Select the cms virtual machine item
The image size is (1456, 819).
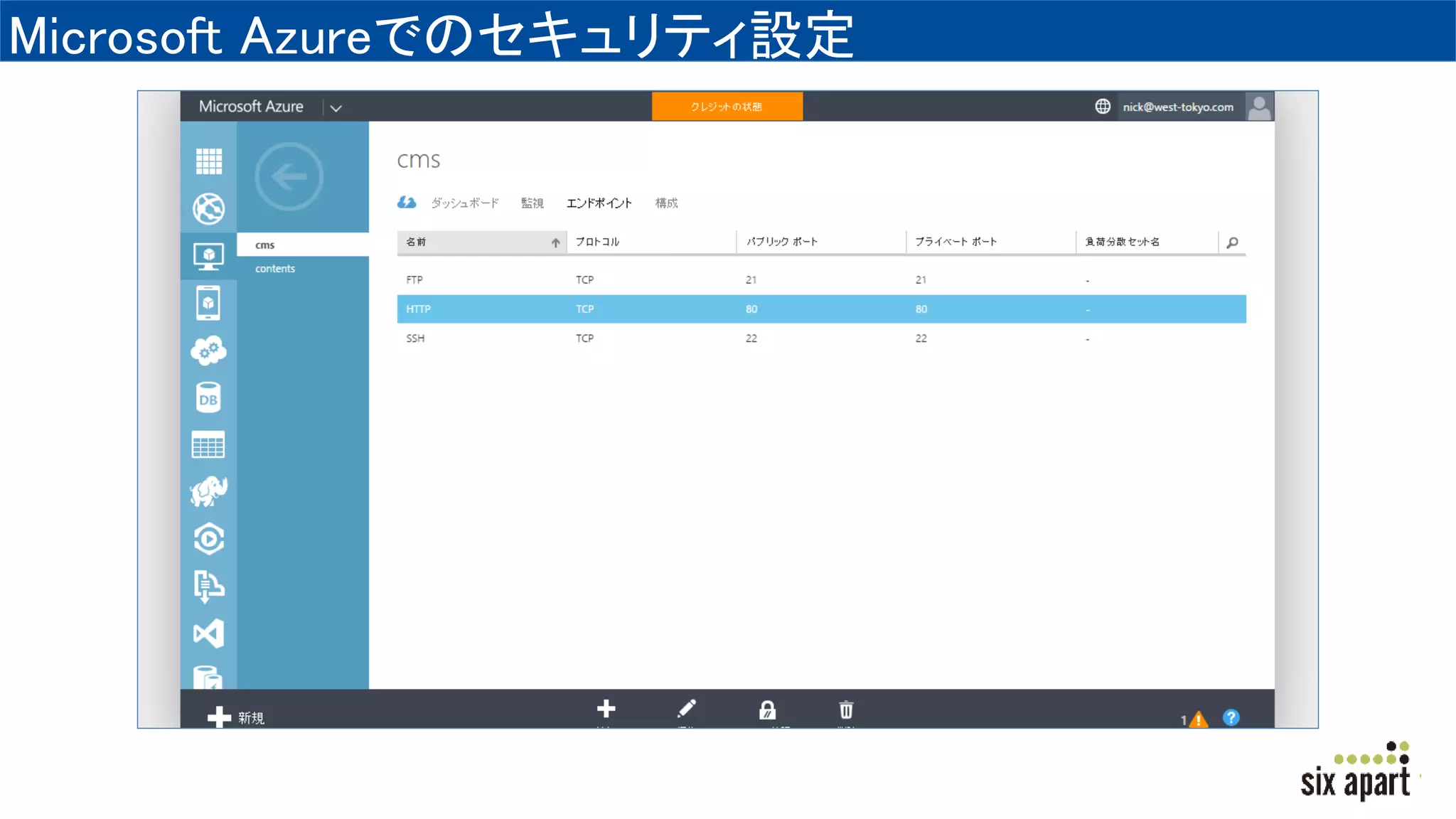[x=303, y=245]
